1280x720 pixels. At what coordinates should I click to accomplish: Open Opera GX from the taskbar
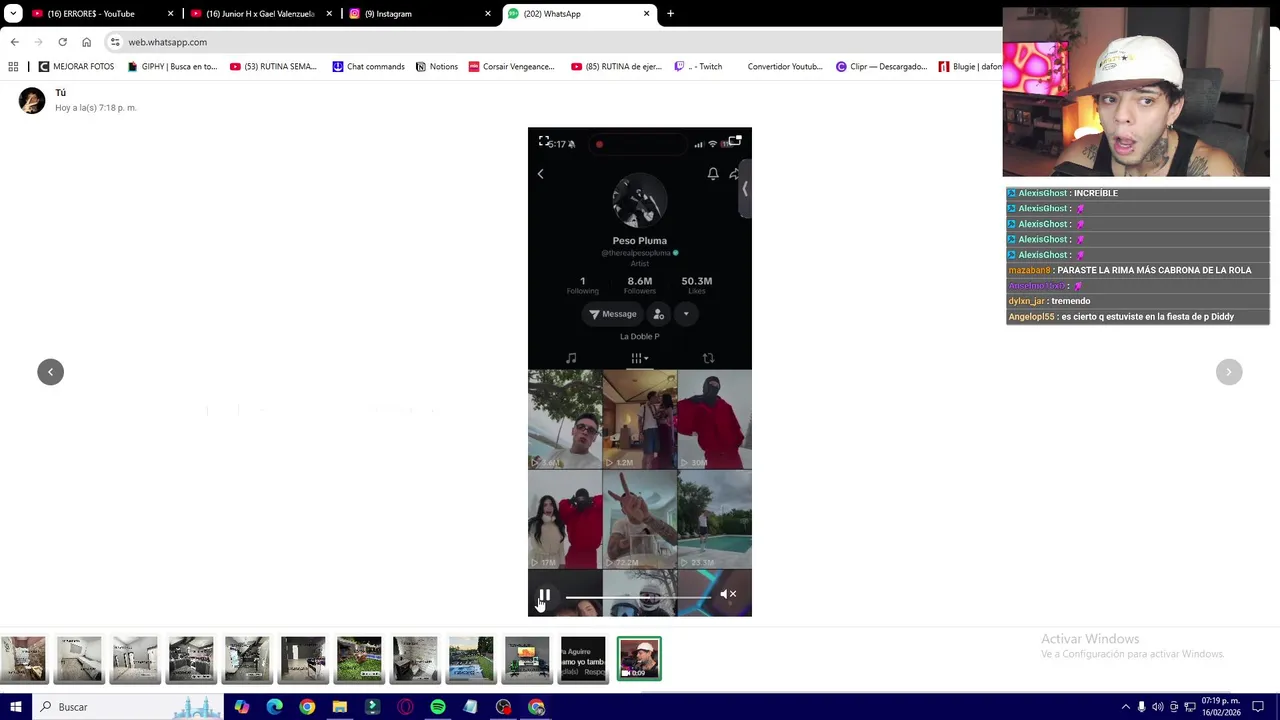[405, 707]
